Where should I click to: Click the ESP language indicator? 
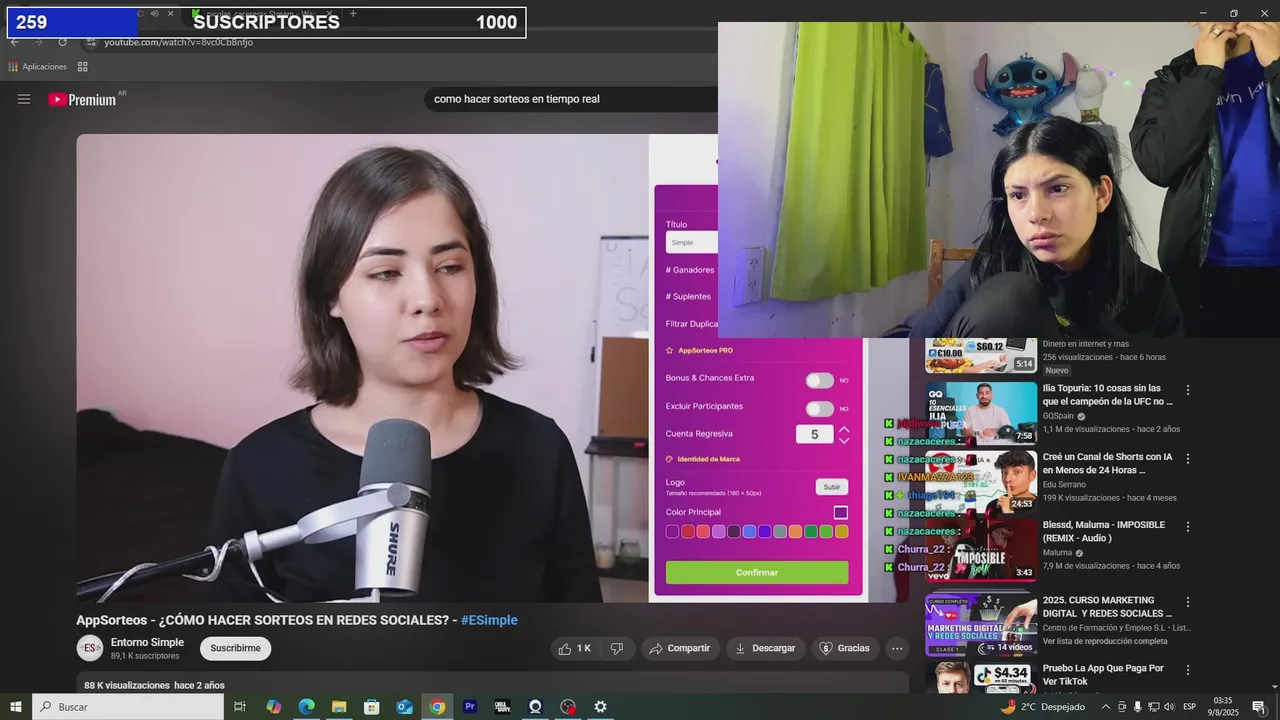1190,707
